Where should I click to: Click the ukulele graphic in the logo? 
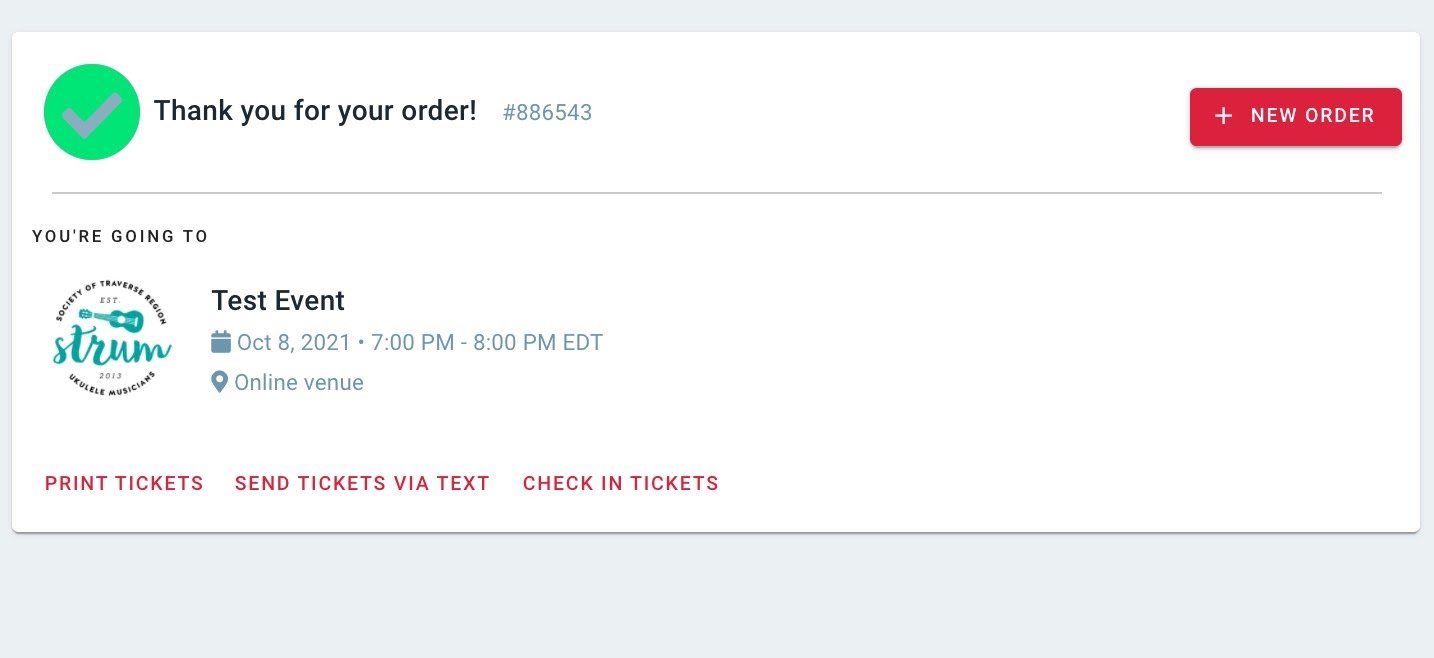point(109,321)
